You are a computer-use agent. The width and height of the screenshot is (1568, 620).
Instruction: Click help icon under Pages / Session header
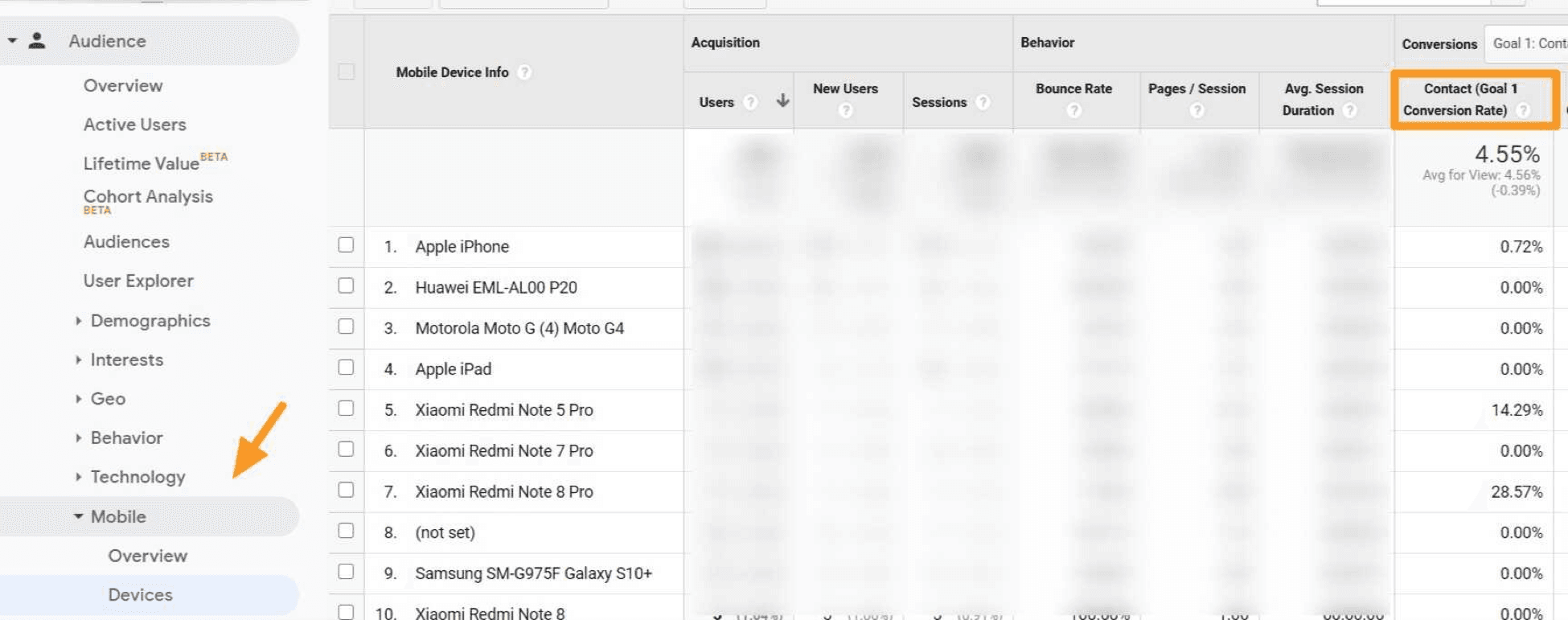pyautogui.click(x=1197, y=110)
